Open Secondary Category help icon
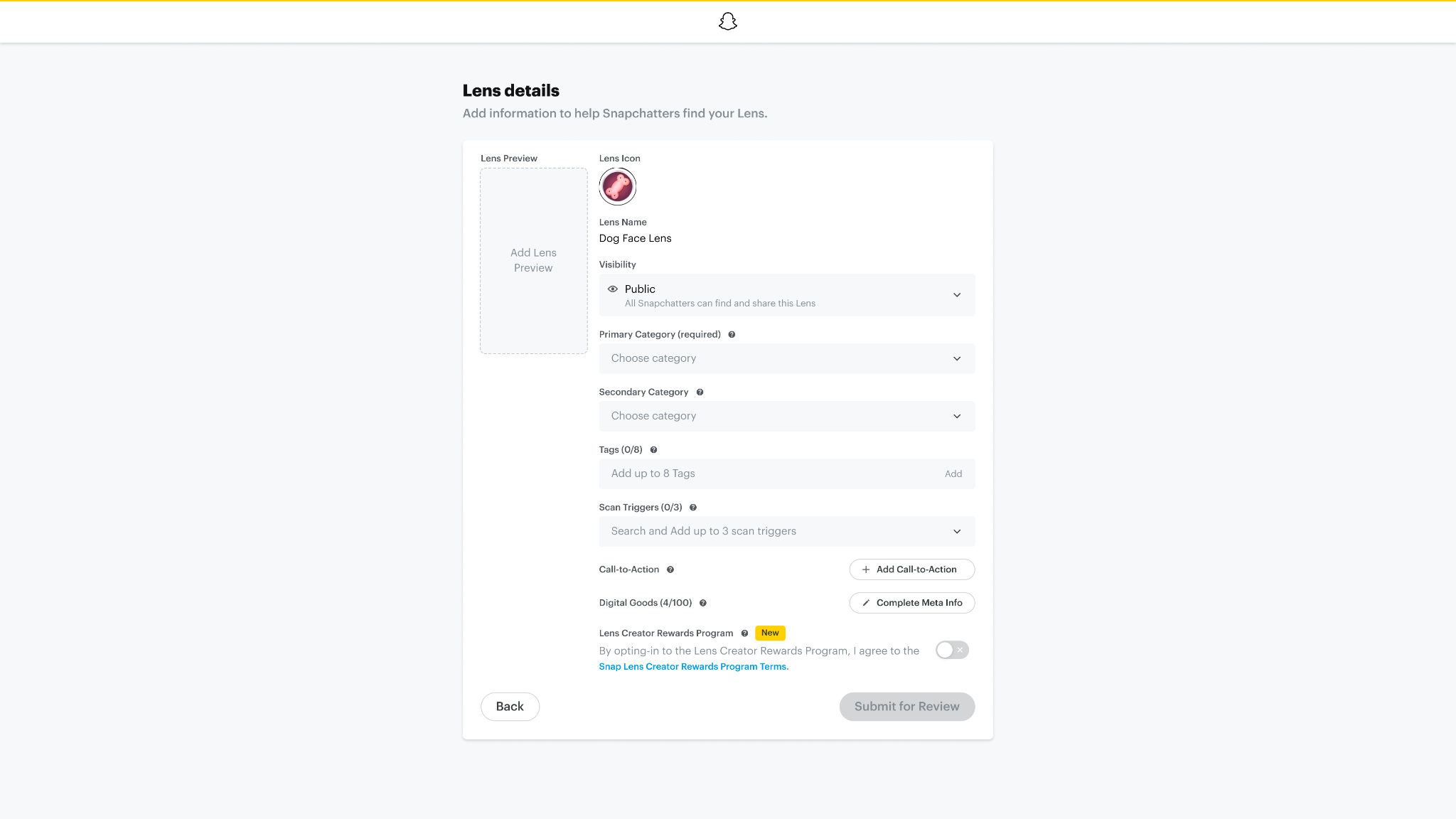Viewport: 1456px width, 819px height. coord(700,392)
